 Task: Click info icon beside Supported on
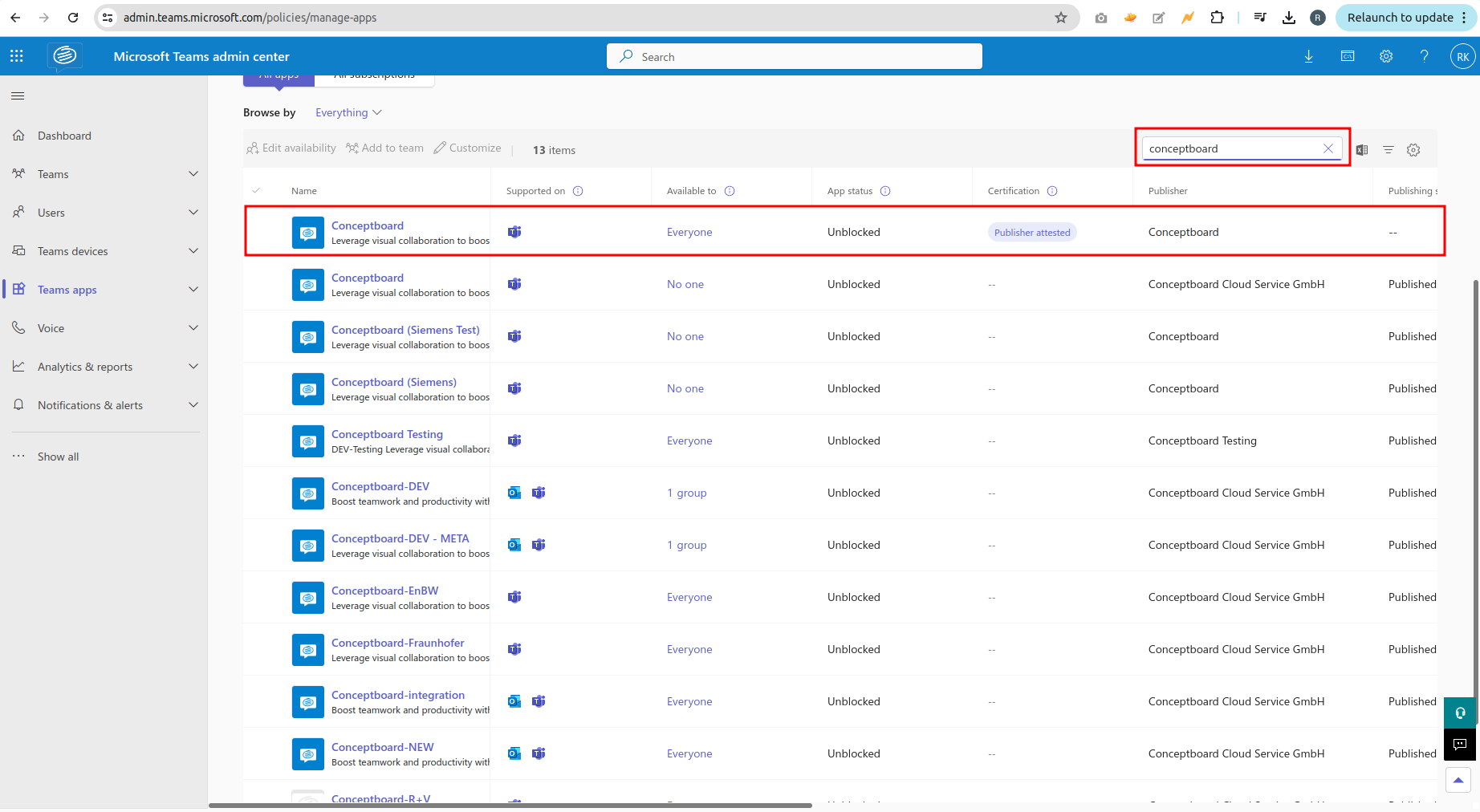[578, 191]
